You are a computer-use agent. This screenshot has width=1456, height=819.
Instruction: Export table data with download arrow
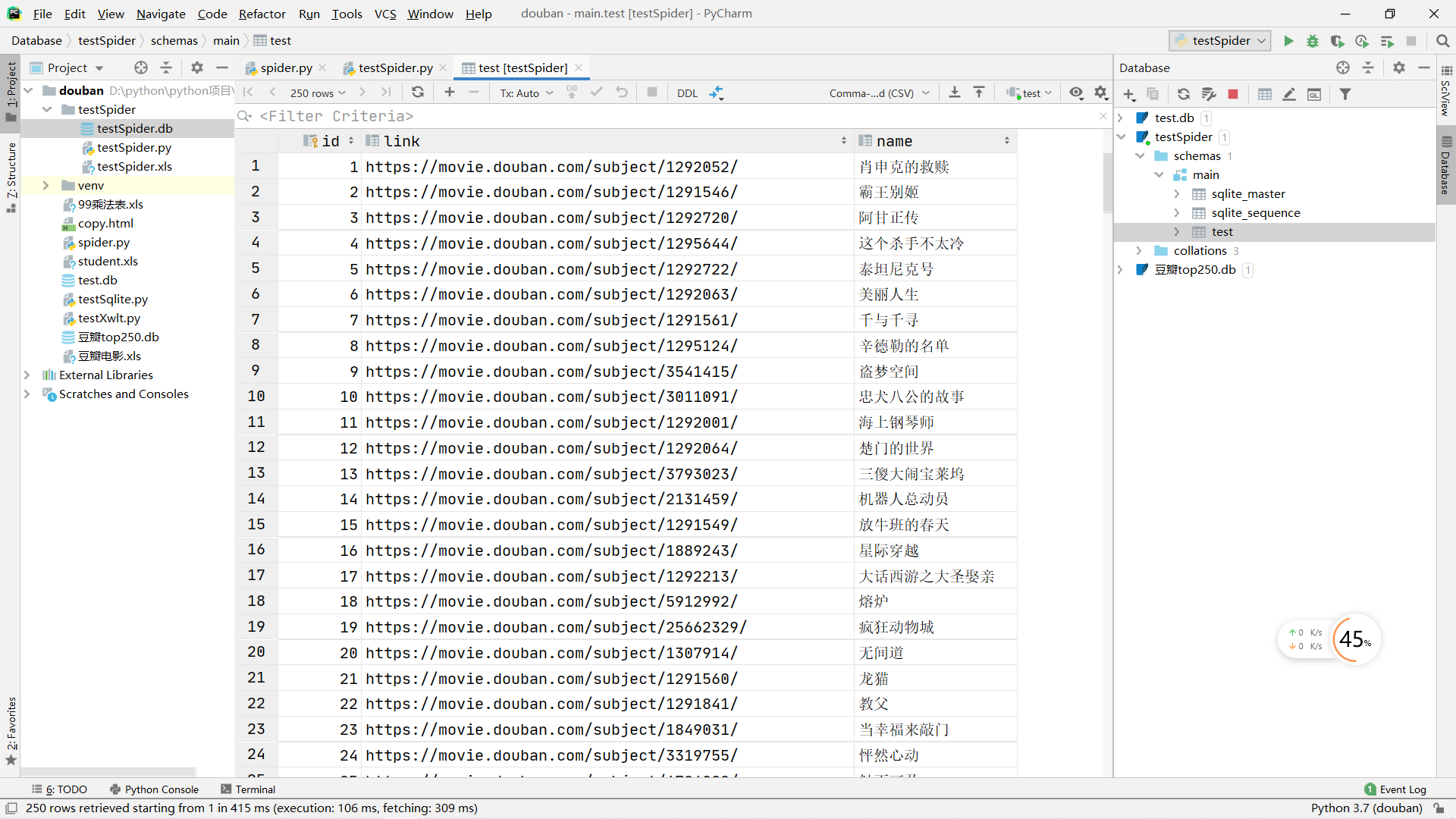pyautogui.click(x=955, y=93)
